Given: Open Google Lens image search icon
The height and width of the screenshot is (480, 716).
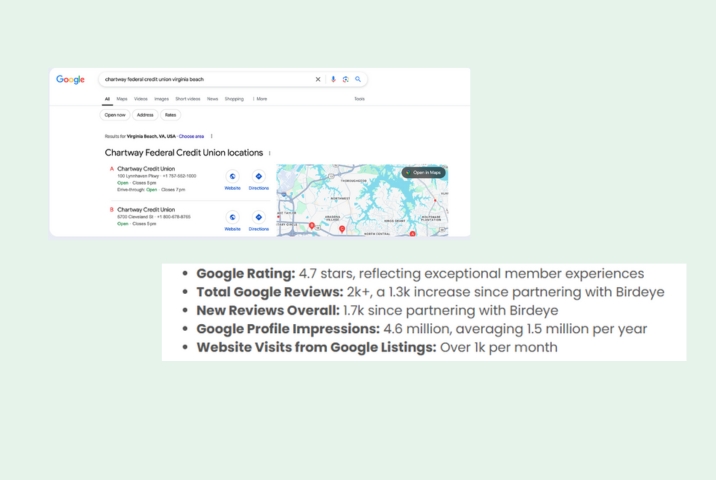Looking at the screenshot, I should (x=346, y=79).
